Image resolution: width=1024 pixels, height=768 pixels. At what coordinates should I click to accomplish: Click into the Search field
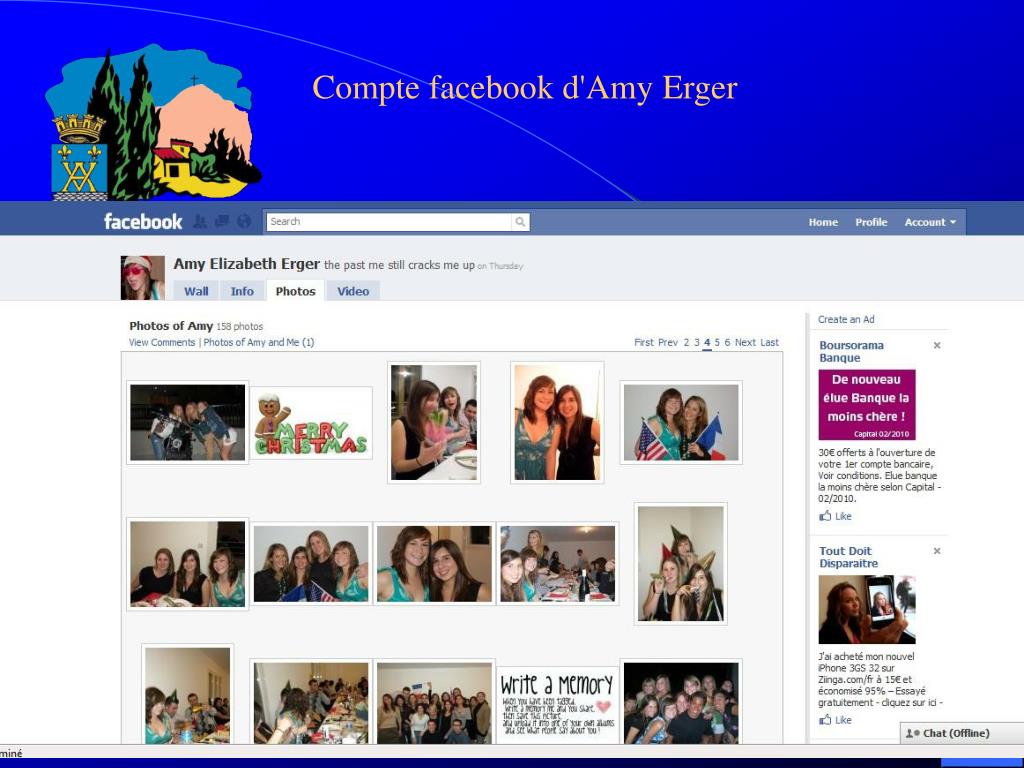point(389,222)
